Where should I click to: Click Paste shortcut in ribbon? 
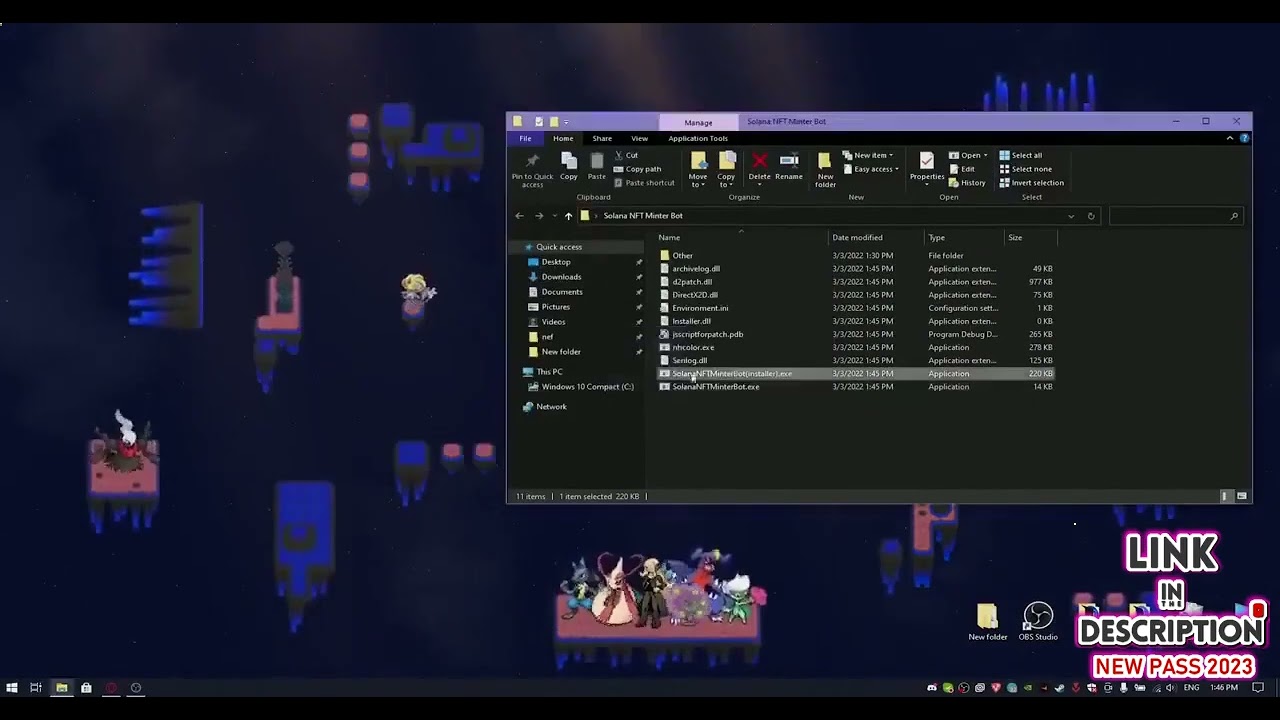pos(644,183)
